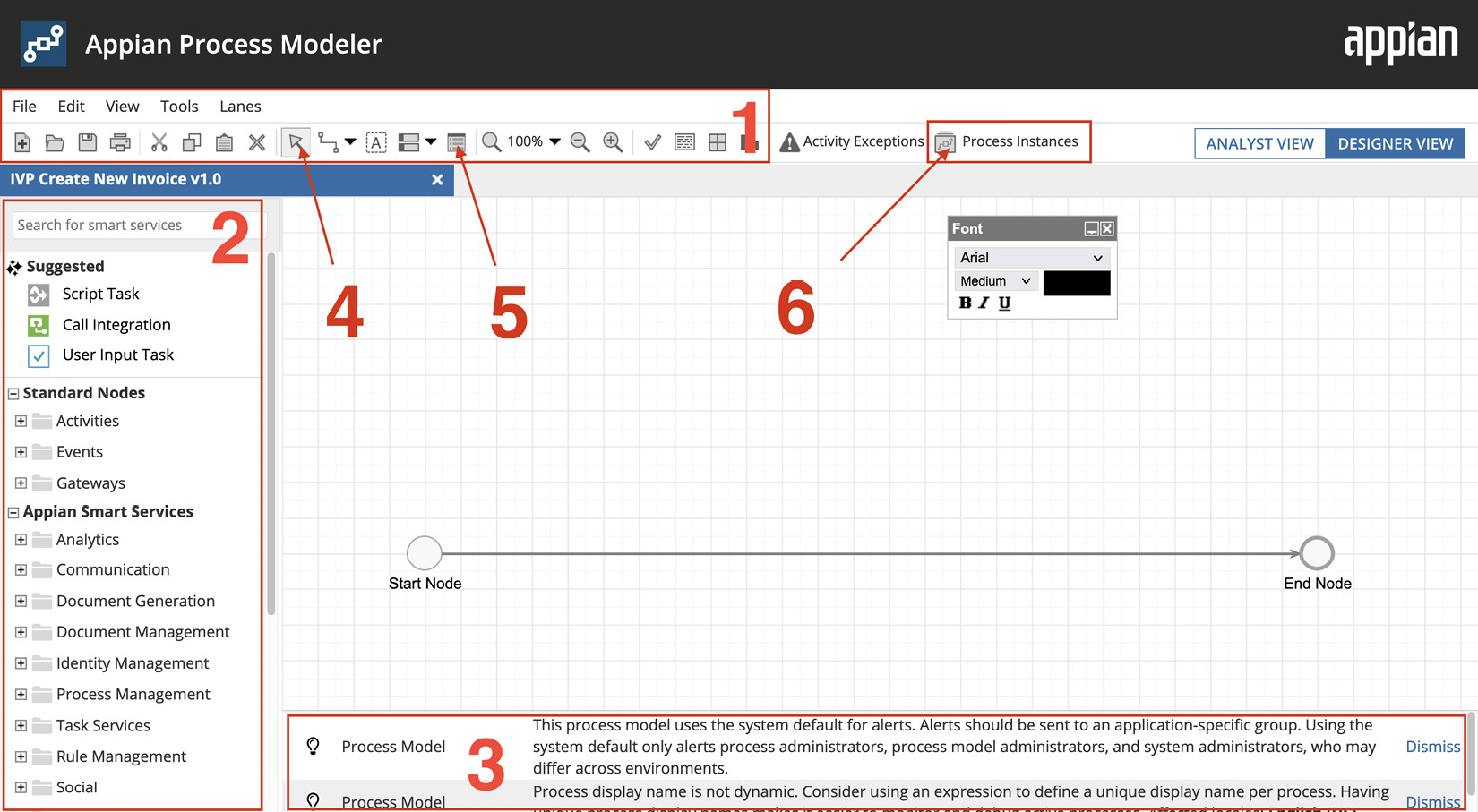Expand the Task Services folder
The width and height of the screenshot is (1478, 812).
point(21,725)
